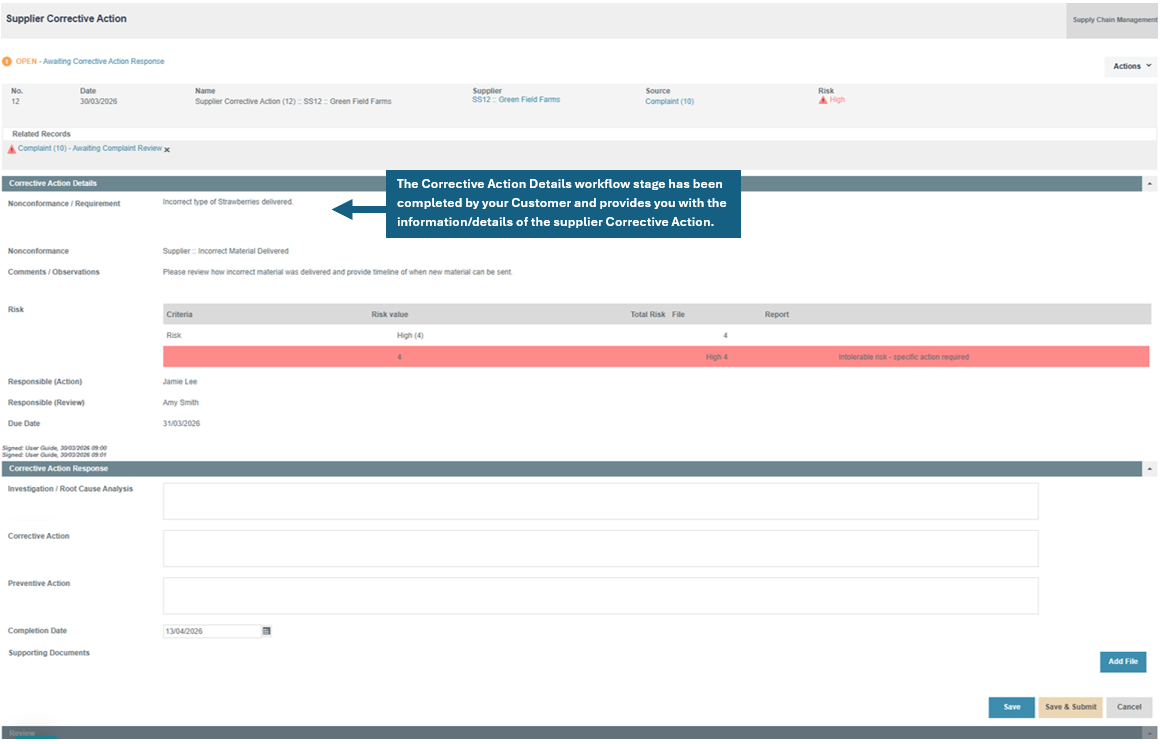Click the Risk value column header
Screen dimensions: 1160x744
pos(390,315)
